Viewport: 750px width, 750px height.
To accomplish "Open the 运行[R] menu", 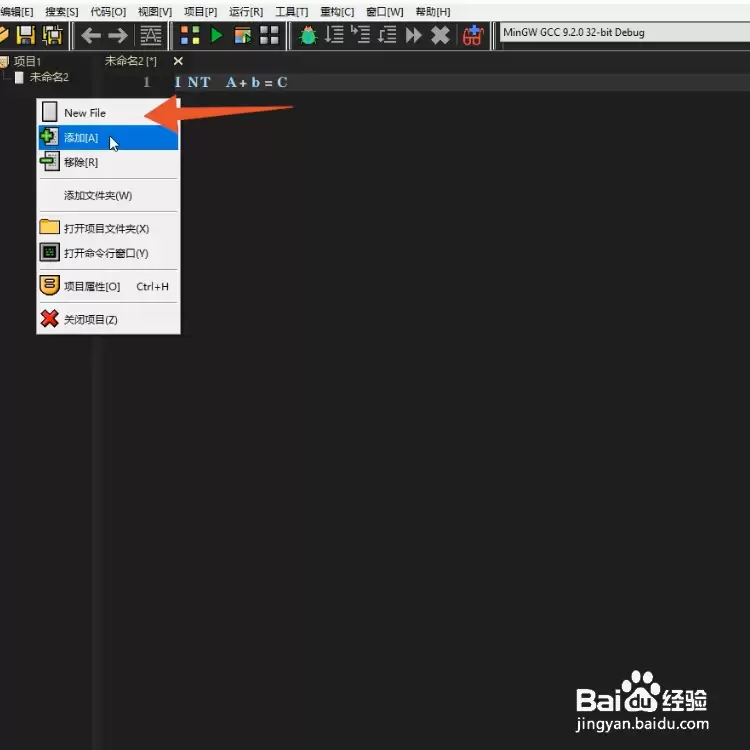I will (x=246, y=11).
